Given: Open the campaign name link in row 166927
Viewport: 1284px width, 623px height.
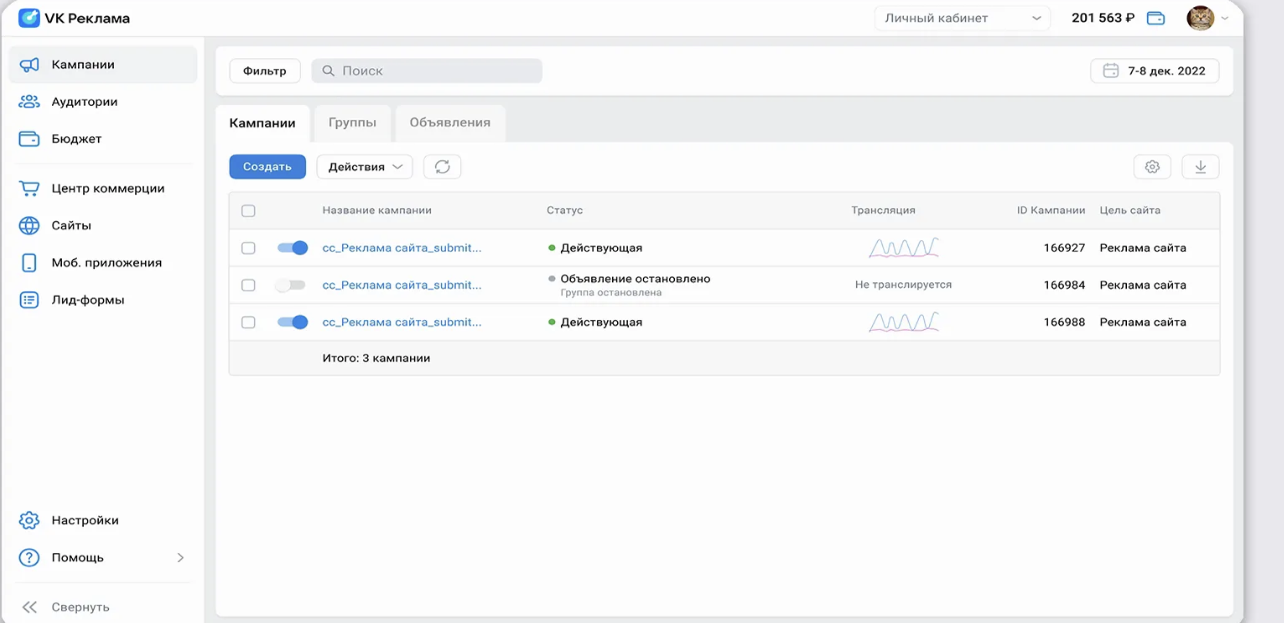Looking at the screenshot, I should (402, 248).
